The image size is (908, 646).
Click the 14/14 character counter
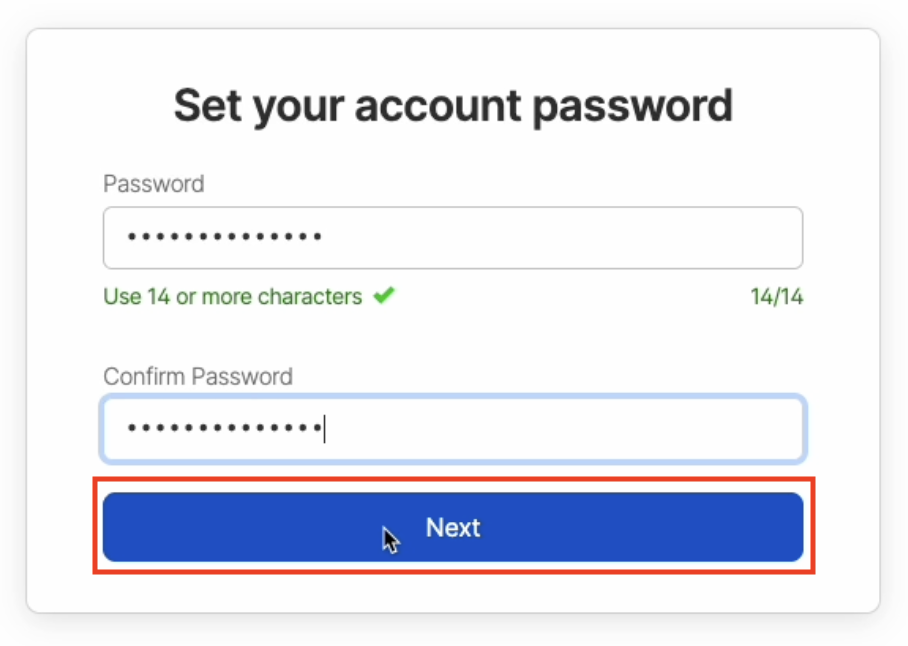pos(777,297)
